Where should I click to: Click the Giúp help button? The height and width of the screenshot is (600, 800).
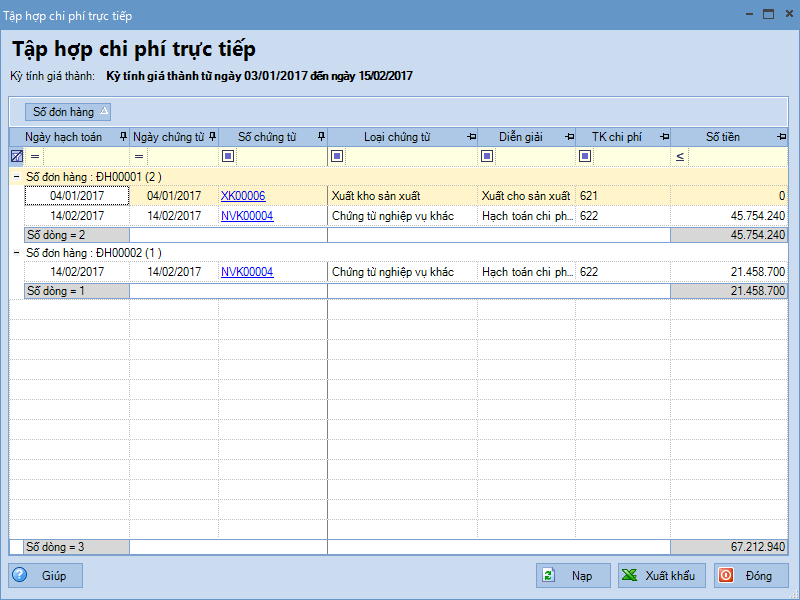click(46, 576)
